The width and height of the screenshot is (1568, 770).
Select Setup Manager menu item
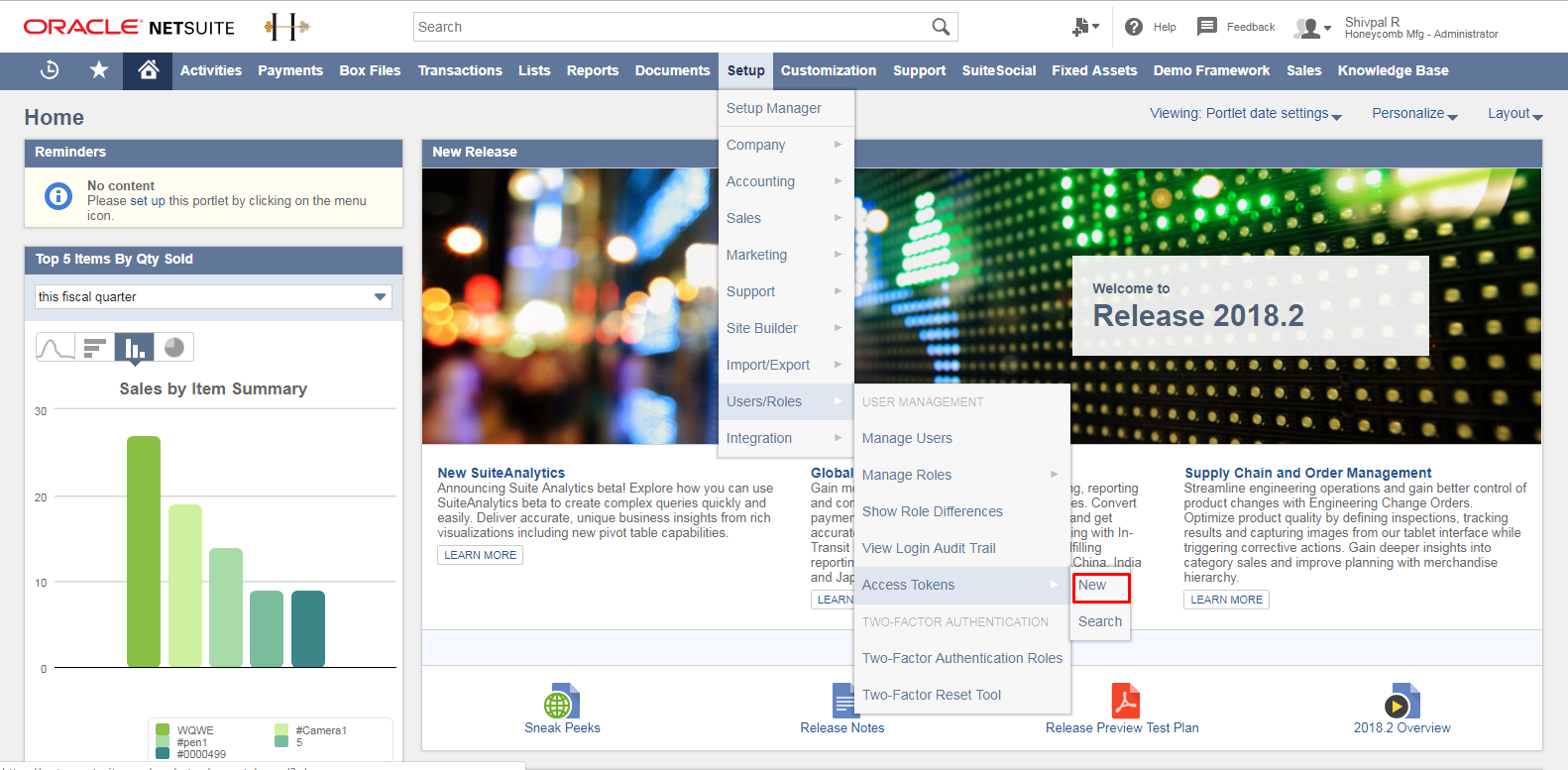pyautogui.click(x=785, y=108)
